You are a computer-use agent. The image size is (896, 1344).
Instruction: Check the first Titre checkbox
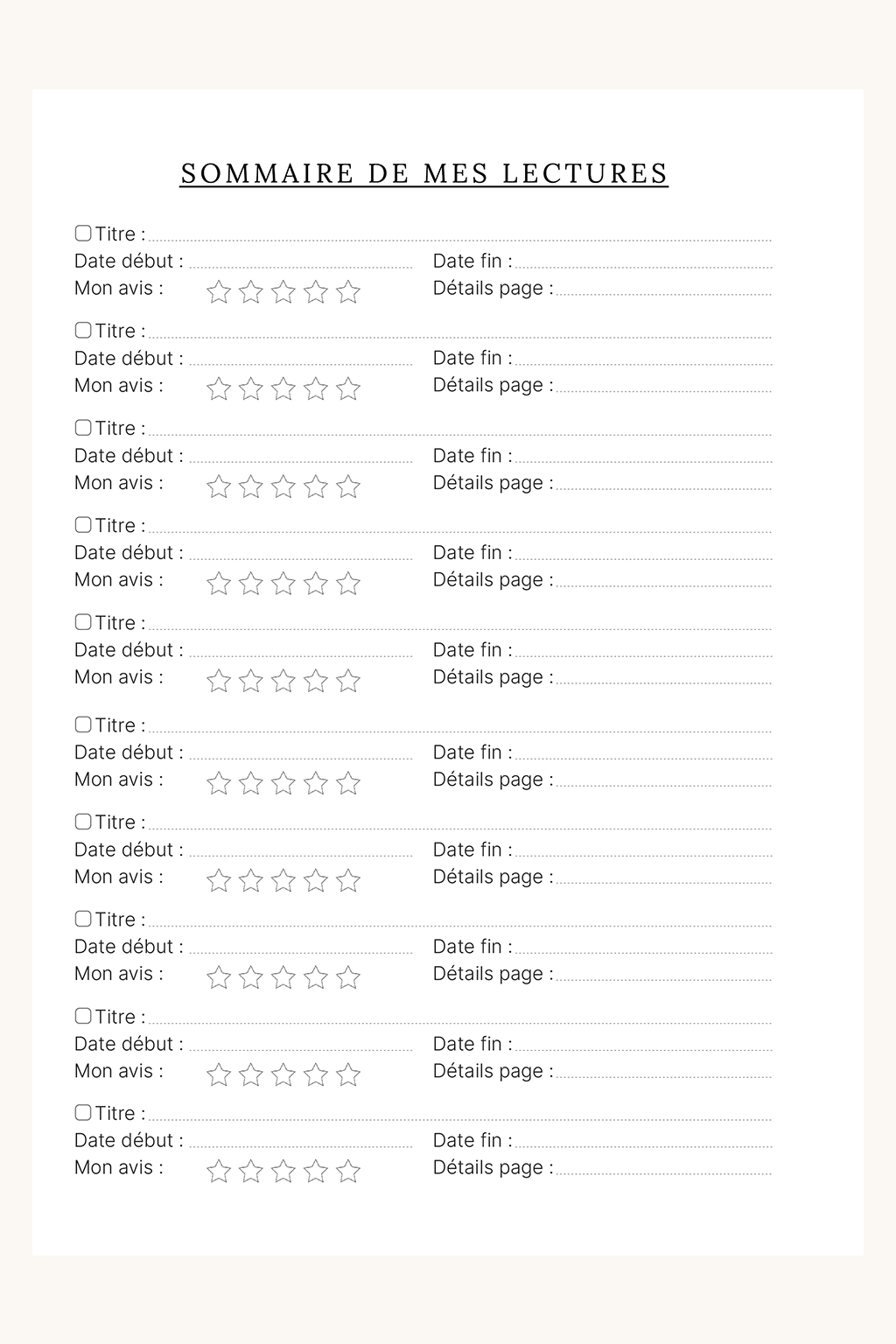tap(83, 233)
